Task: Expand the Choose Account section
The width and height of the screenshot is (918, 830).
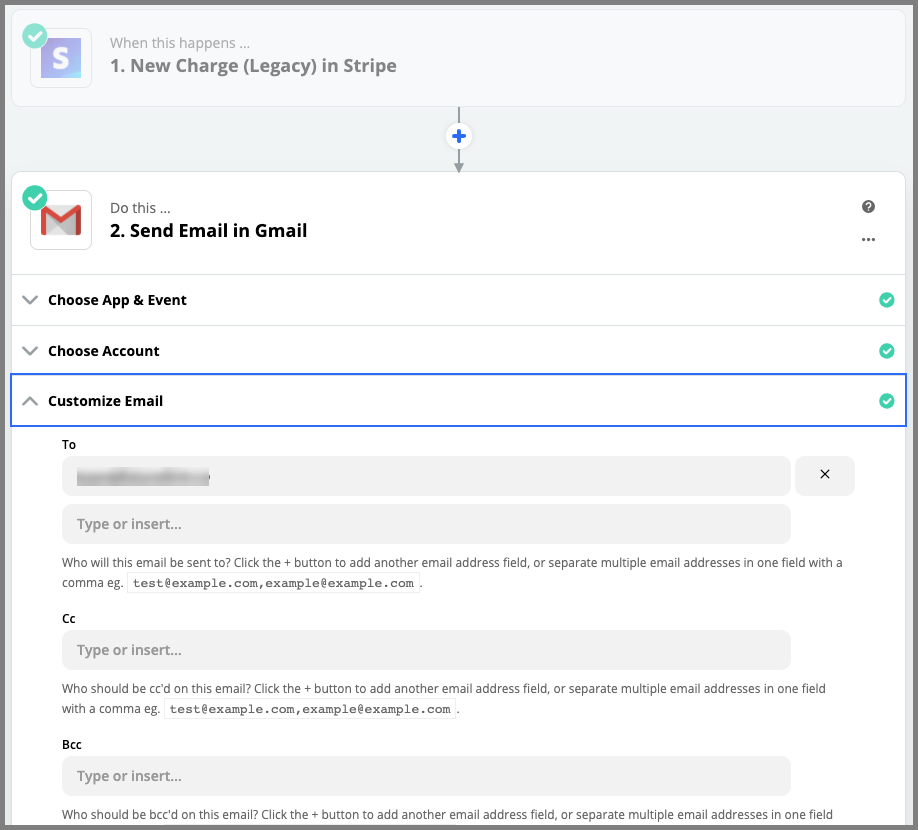Action: (458, 351)
